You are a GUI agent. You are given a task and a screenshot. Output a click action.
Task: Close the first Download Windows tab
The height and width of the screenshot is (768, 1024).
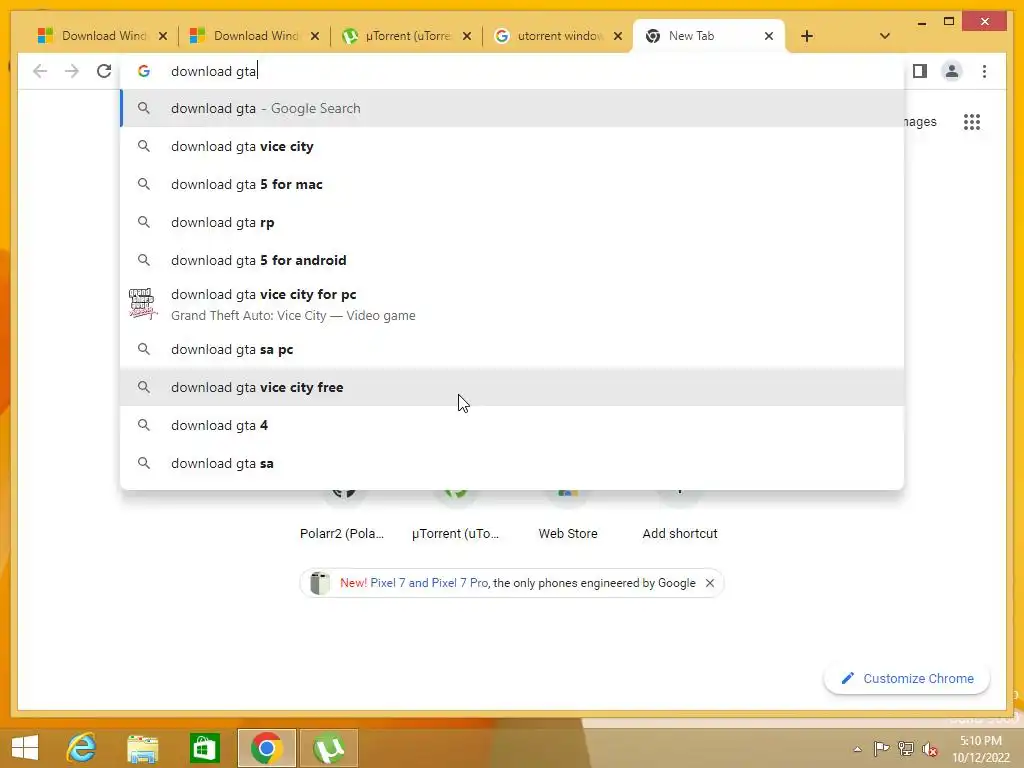pyautogui.click(x=163, y=36)
